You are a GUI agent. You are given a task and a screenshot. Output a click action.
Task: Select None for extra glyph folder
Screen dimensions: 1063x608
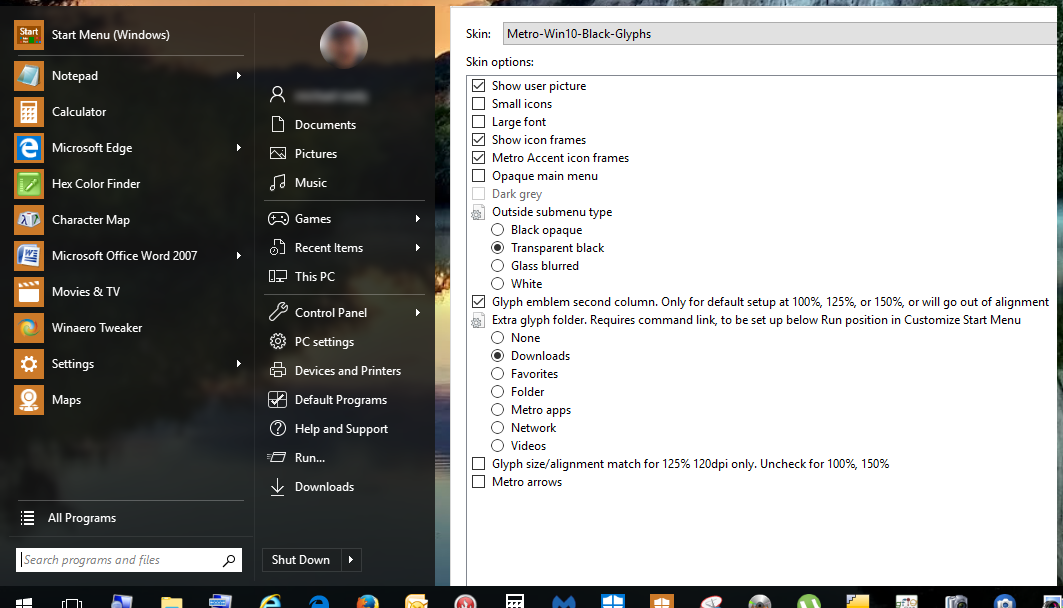[x=498, y=338]
